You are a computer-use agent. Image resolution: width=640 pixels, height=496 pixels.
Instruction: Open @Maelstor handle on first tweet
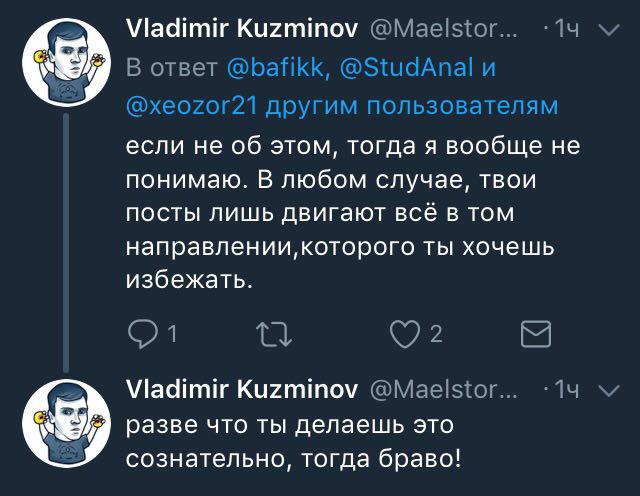pos(443,29)
